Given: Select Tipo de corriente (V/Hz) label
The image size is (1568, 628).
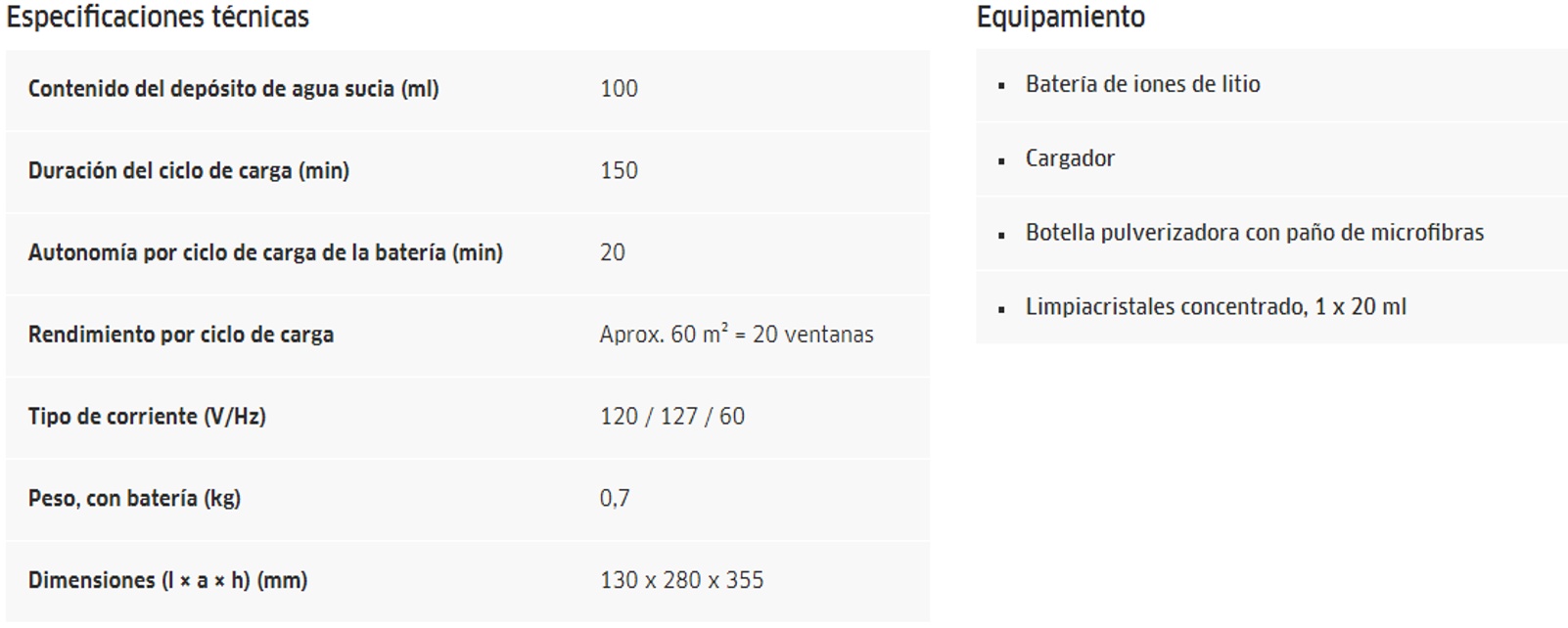Looking at the screenshot, I should pos(147,417).
